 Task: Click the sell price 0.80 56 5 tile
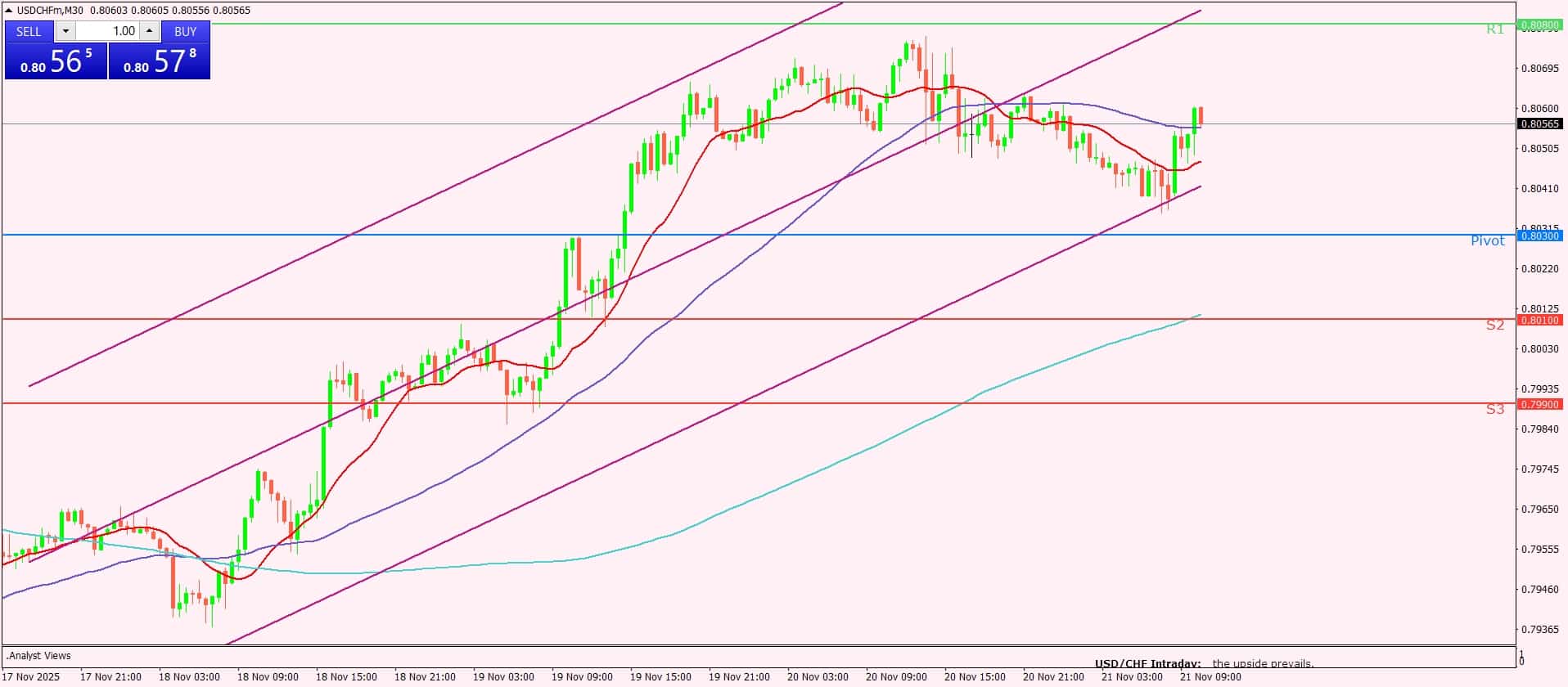coord(56,61)
